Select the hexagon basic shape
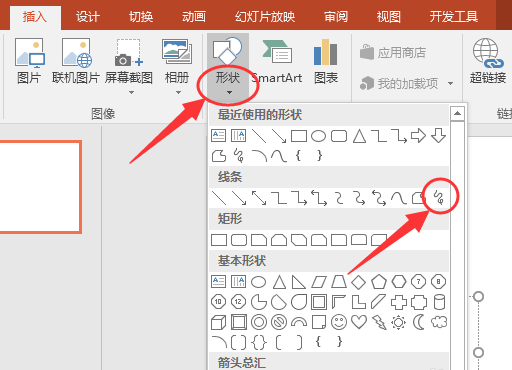Screen dimensions: 512x370 pos(399,282)
